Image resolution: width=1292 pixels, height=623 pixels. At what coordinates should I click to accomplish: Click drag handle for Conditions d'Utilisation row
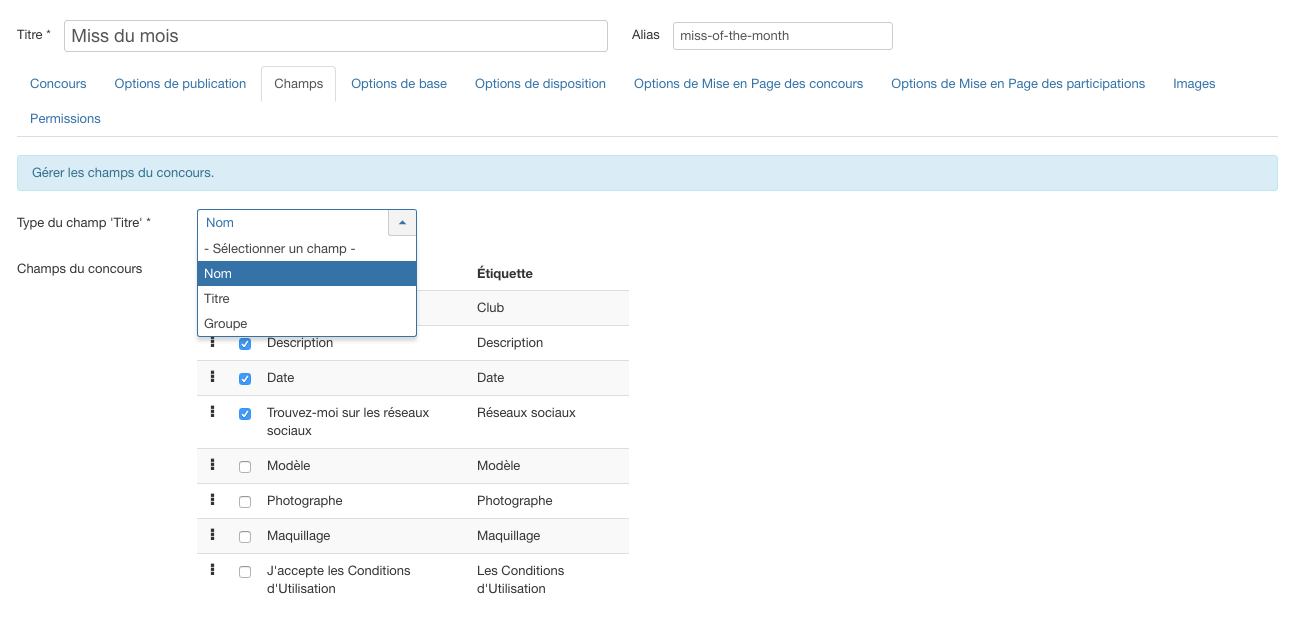[212, 570]
